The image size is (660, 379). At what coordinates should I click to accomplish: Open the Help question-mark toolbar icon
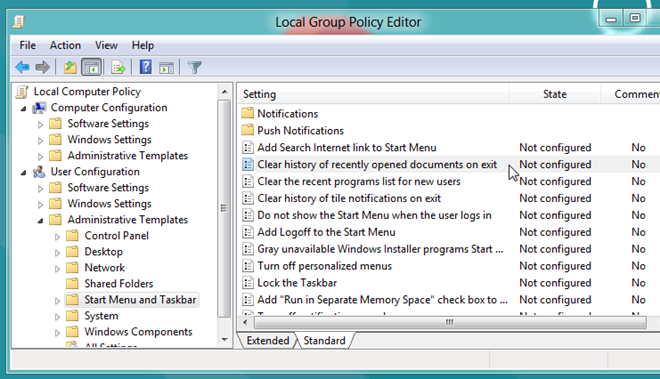(x=146, y=67)
